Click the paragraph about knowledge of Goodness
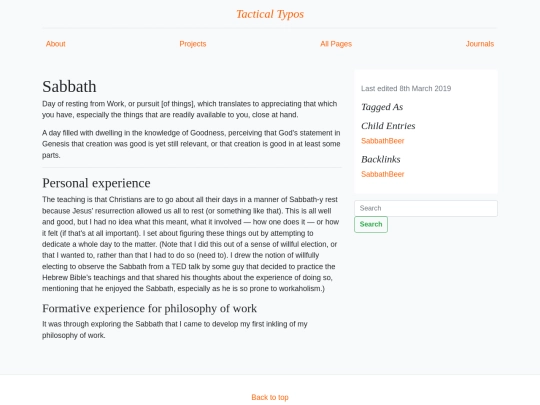The height and width of the screenshot is (405, 540). (x=191, y=144)
